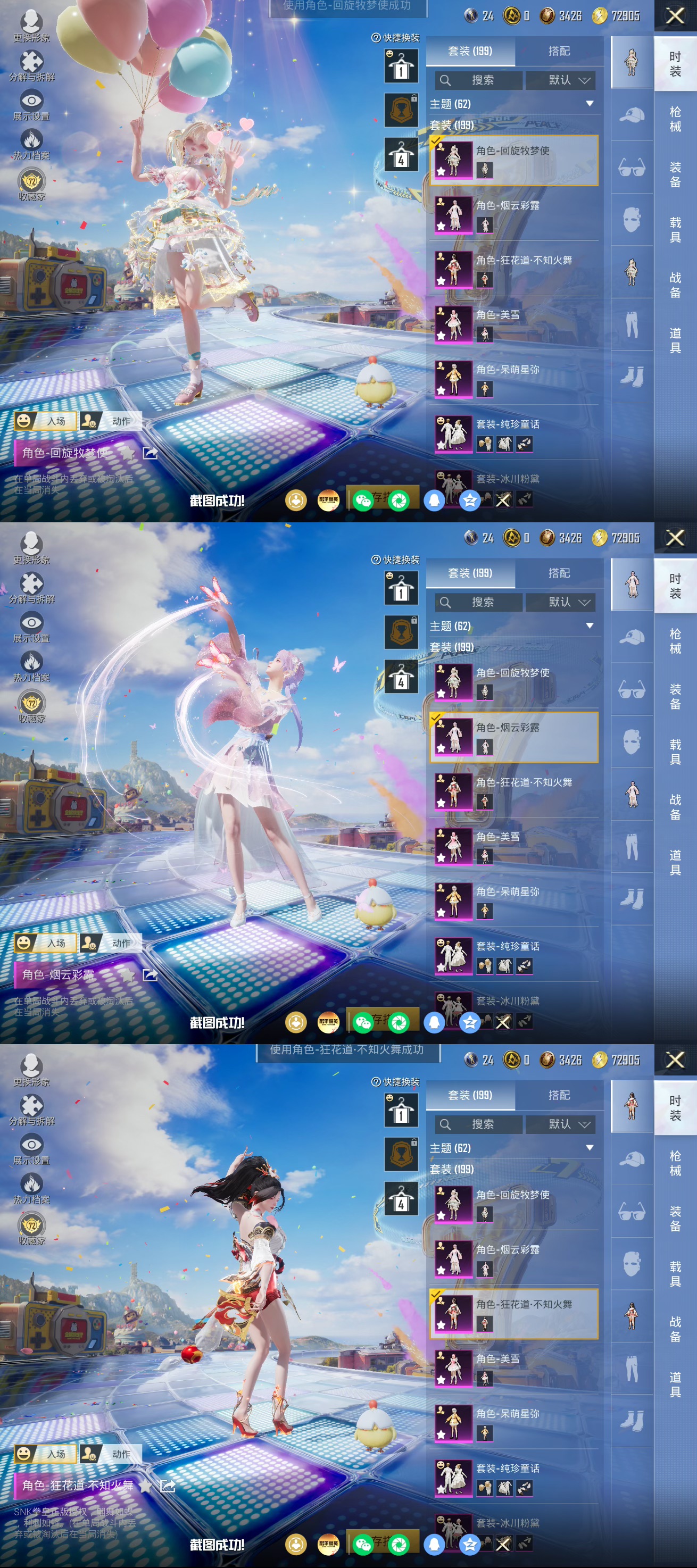Select 角色-烟云彩霞 outfit in top screenshot
This screenshot has width=697, height=1568.
click(x=515, y=214)
